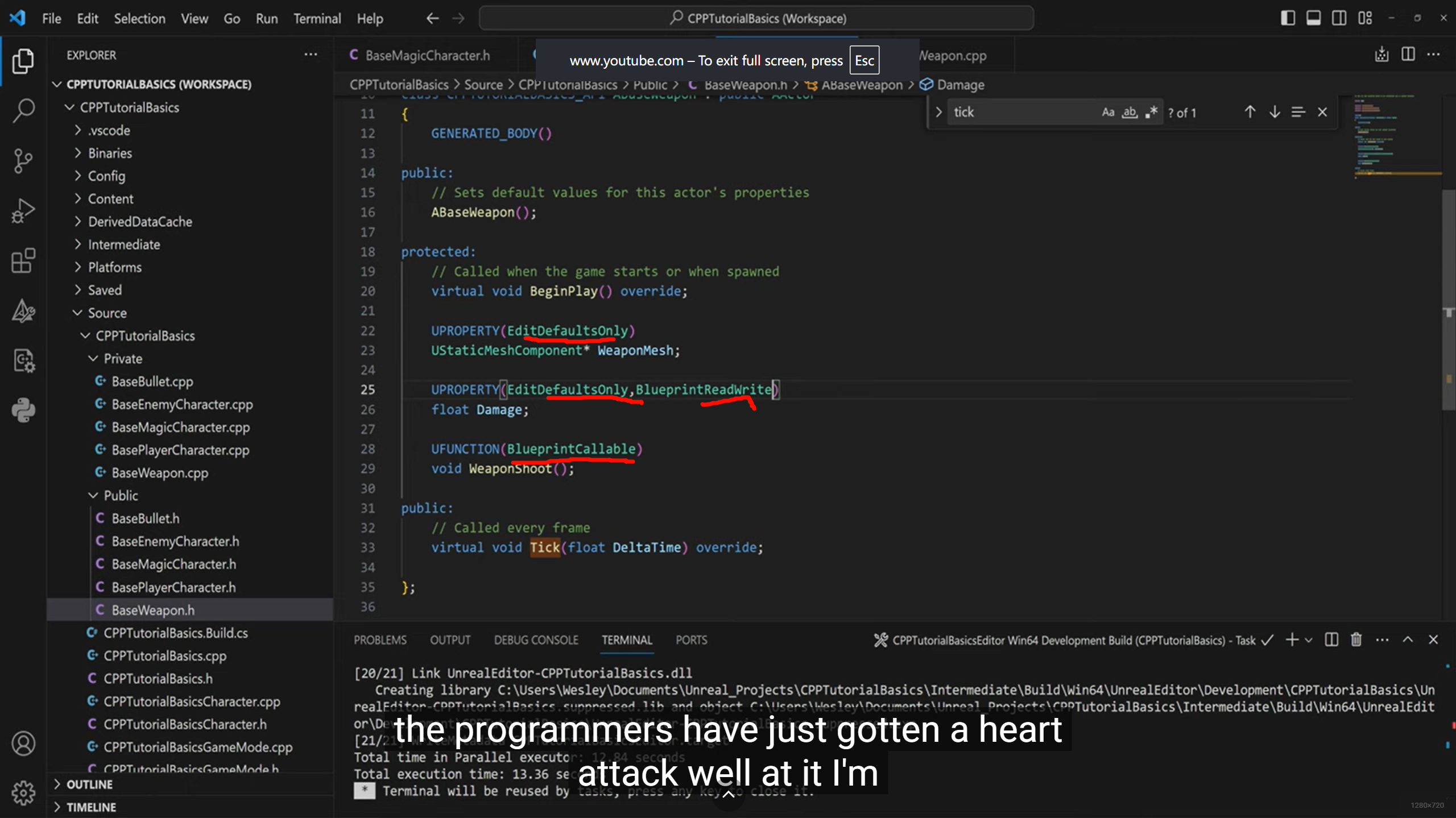Switch to the DEBUG CONSOLE tab
The height and width of the screenshot is (818, 1456).
(536, 640)
